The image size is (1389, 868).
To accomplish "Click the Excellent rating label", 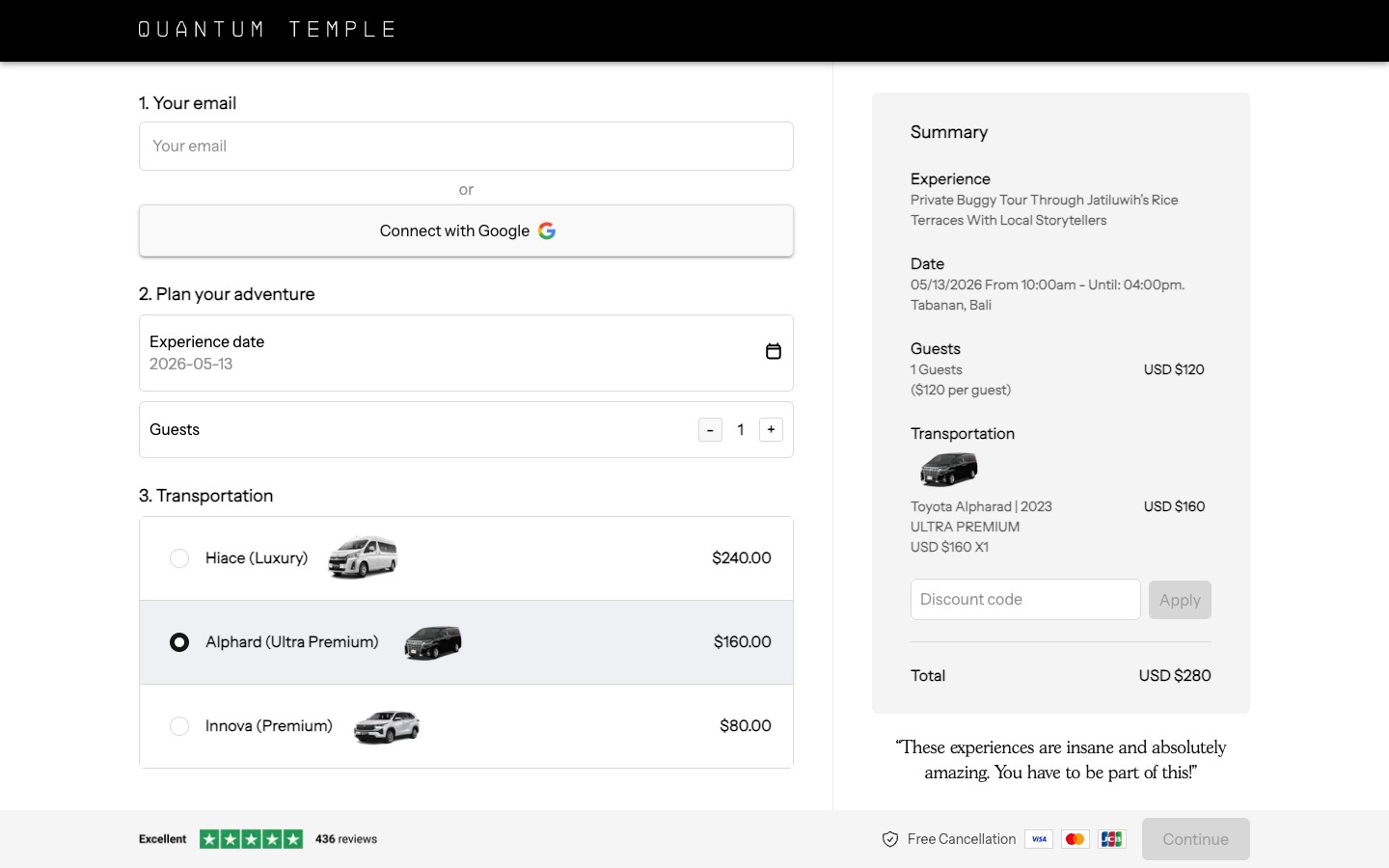I will point(163,839).
